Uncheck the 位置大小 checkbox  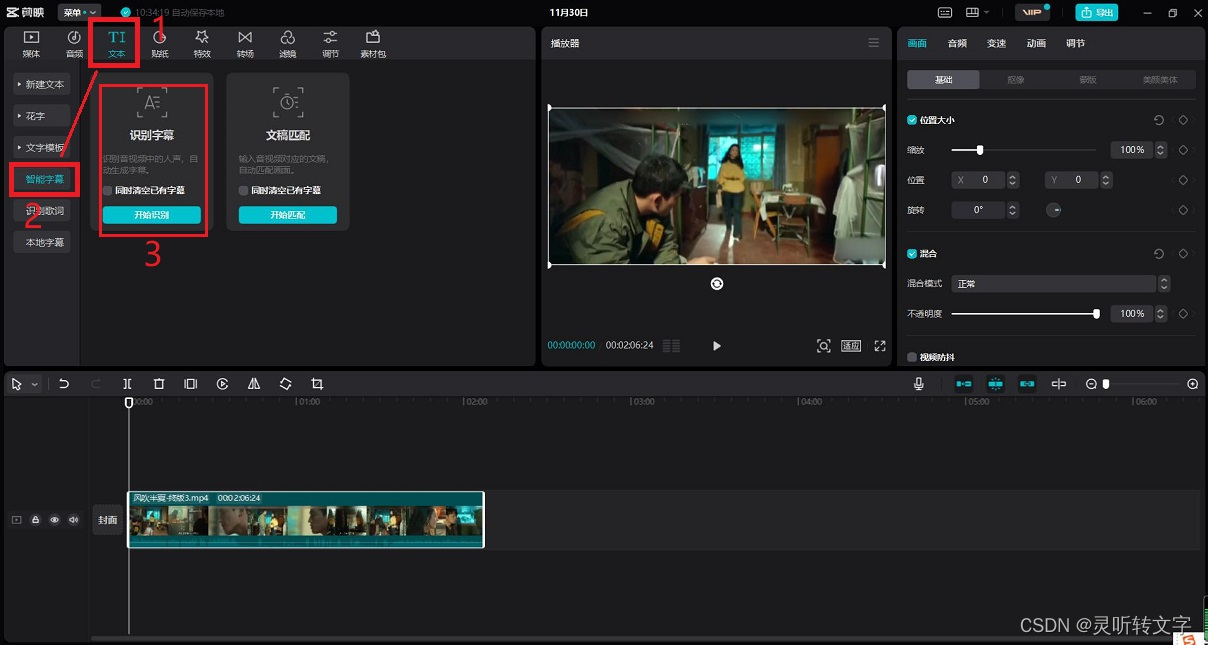tap(912, 120)
